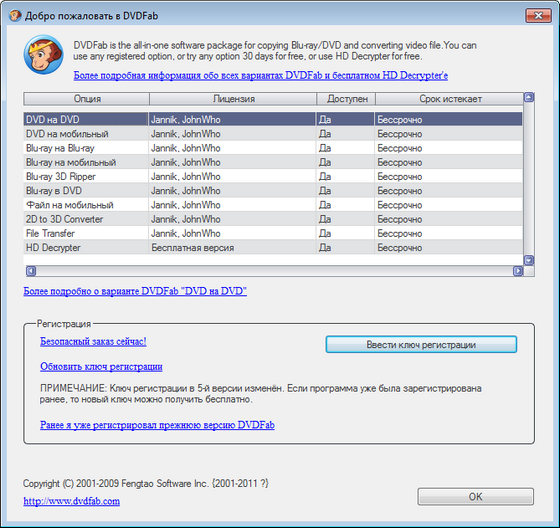
Task: Click the OK button
Action: (475, 497)
